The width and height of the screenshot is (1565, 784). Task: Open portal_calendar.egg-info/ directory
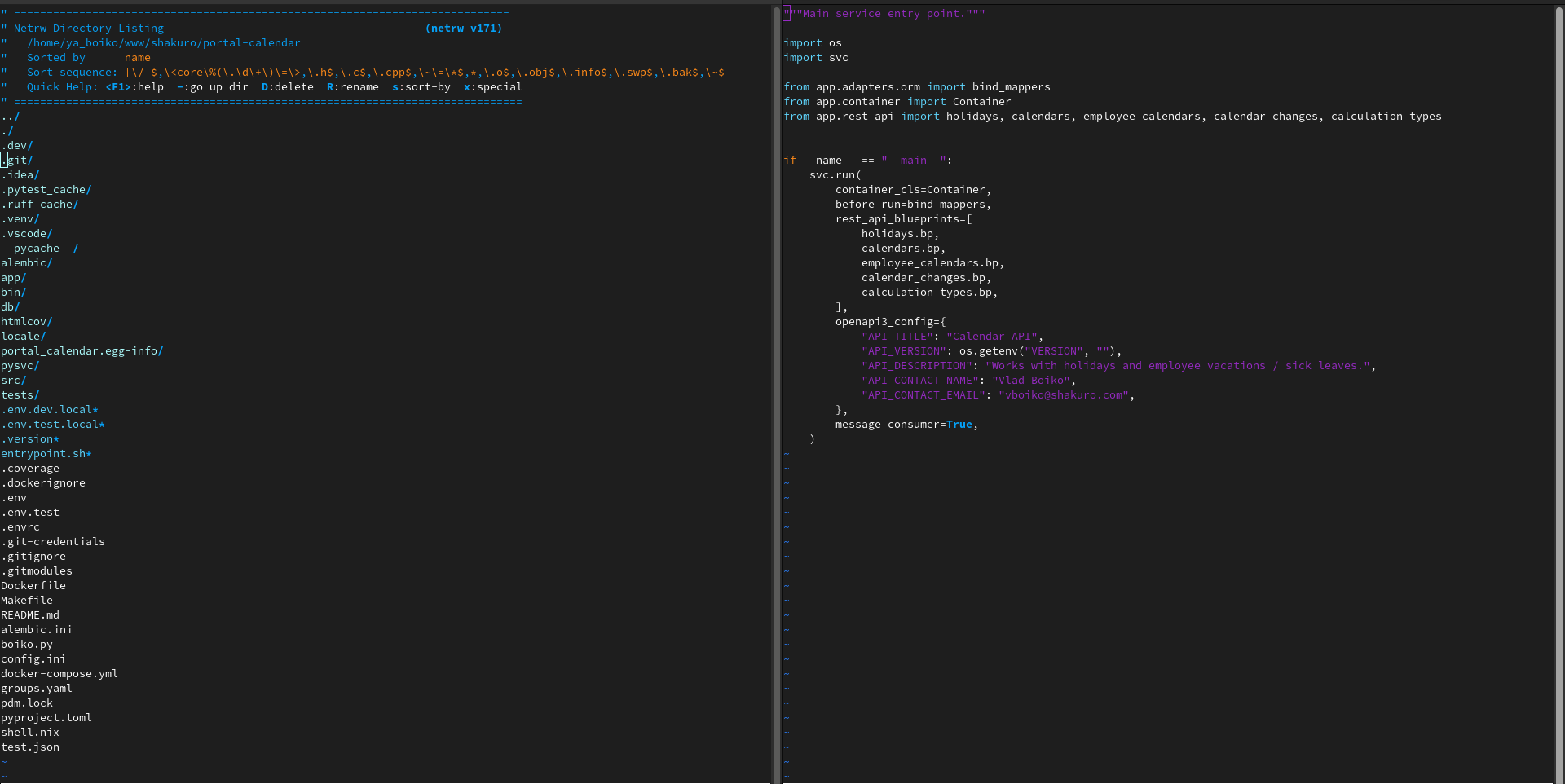click(82, 351)
